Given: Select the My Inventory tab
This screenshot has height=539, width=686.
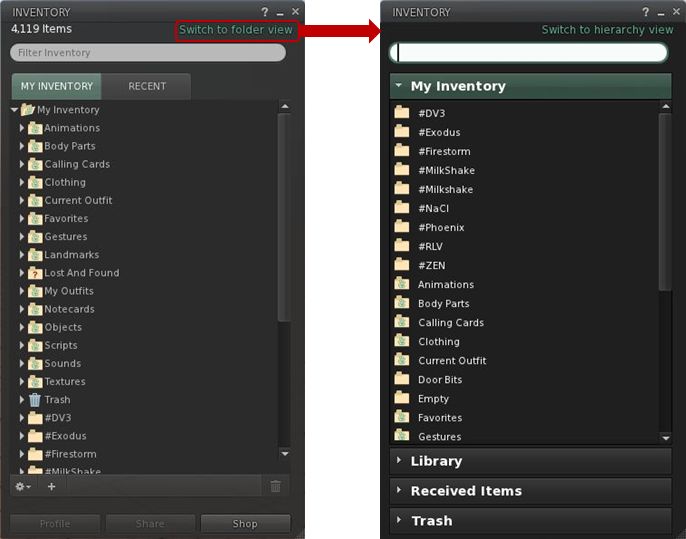Looking at the screenshot, I should 57,86.
